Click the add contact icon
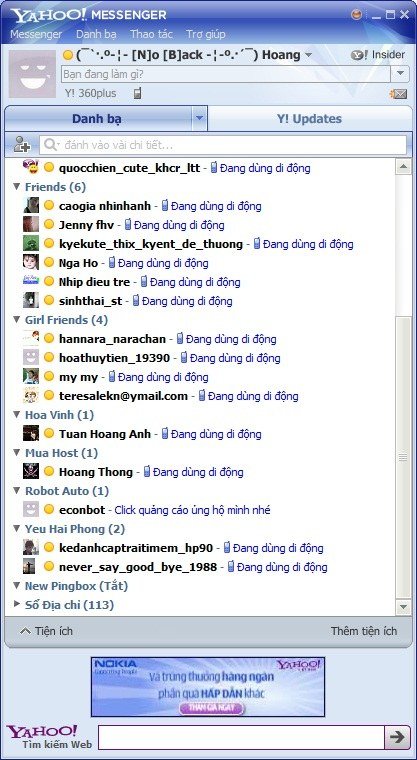 click(x=22, y=144)
